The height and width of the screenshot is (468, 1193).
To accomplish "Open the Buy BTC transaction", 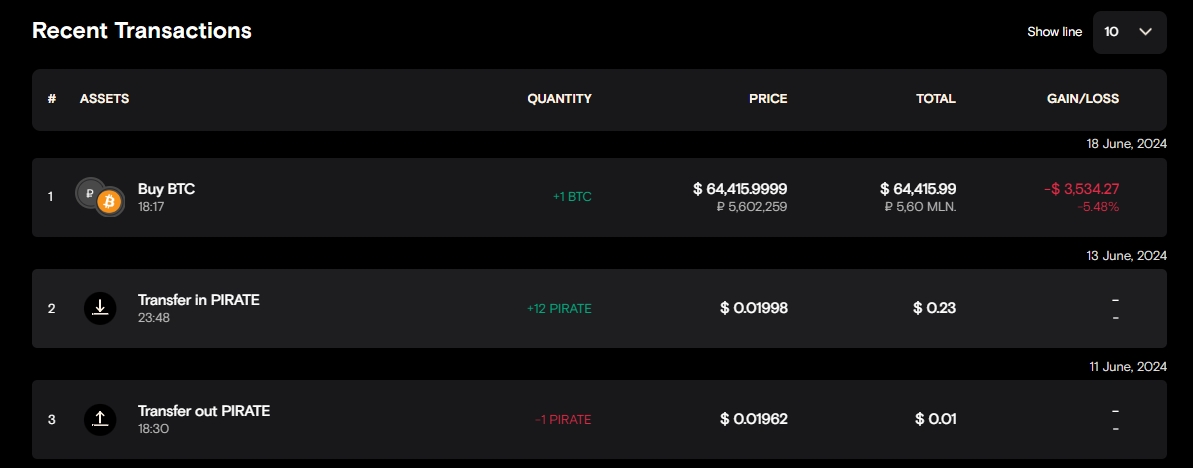I will (x=166, y=189).
